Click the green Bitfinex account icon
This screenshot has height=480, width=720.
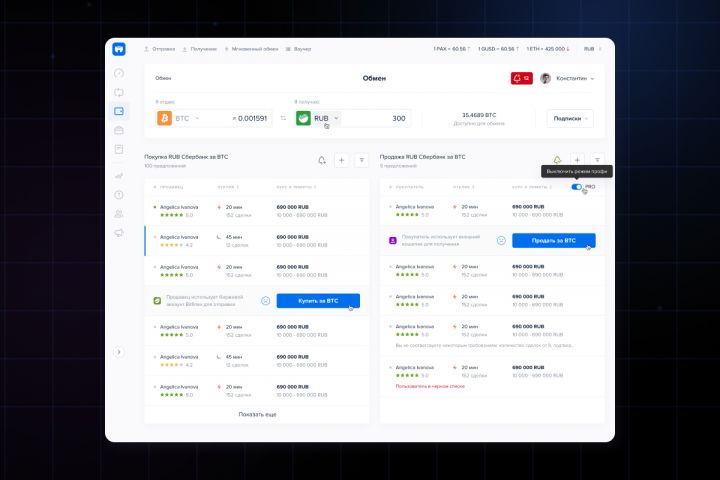[x=157, y=301]
